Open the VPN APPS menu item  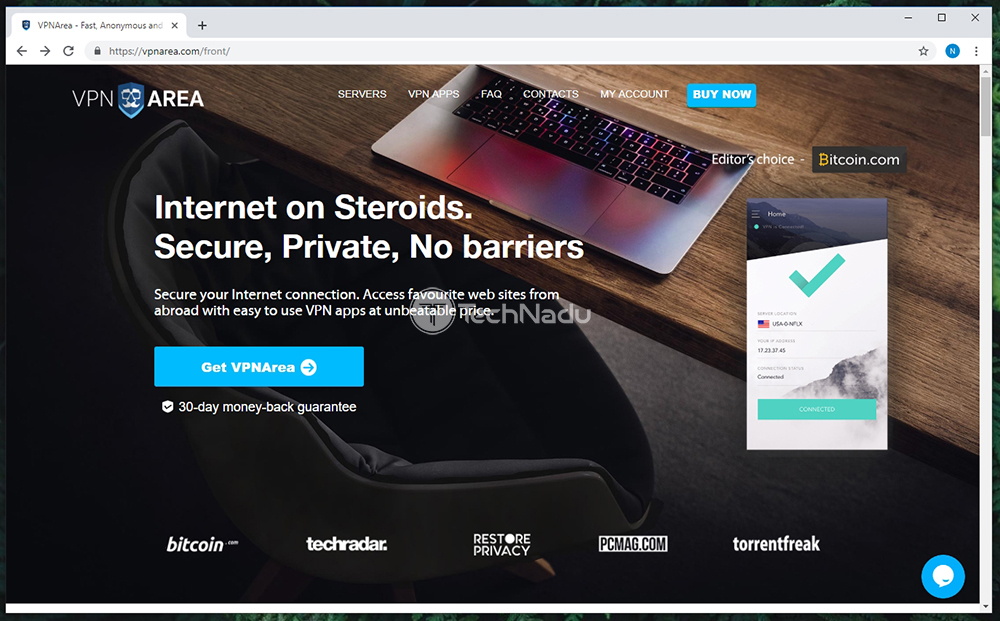433,94
